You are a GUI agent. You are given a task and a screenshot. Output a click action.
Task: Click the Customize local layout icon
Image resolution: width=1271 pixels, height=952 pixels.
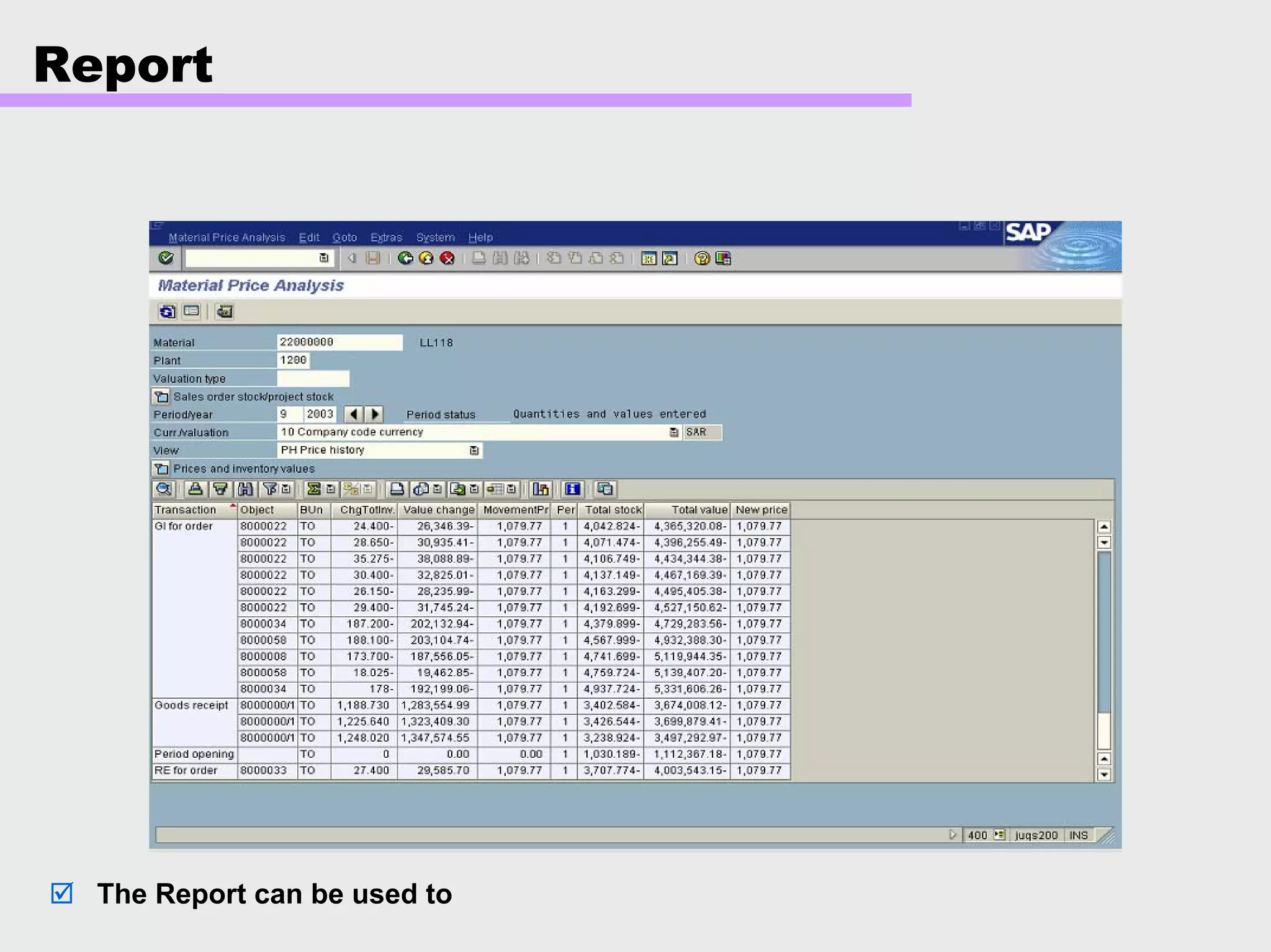[723, 258]
